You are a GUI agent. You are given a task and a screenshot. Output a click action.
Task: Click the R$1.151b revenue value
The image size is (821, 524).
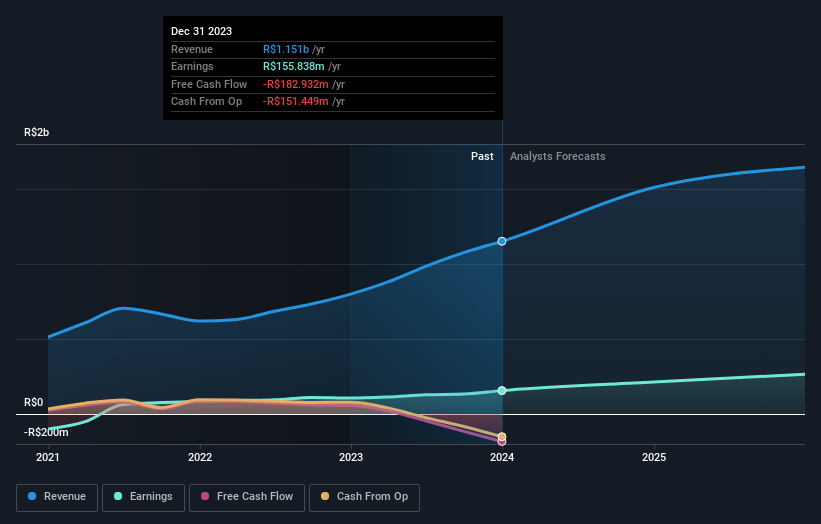[x=286, y=49]
